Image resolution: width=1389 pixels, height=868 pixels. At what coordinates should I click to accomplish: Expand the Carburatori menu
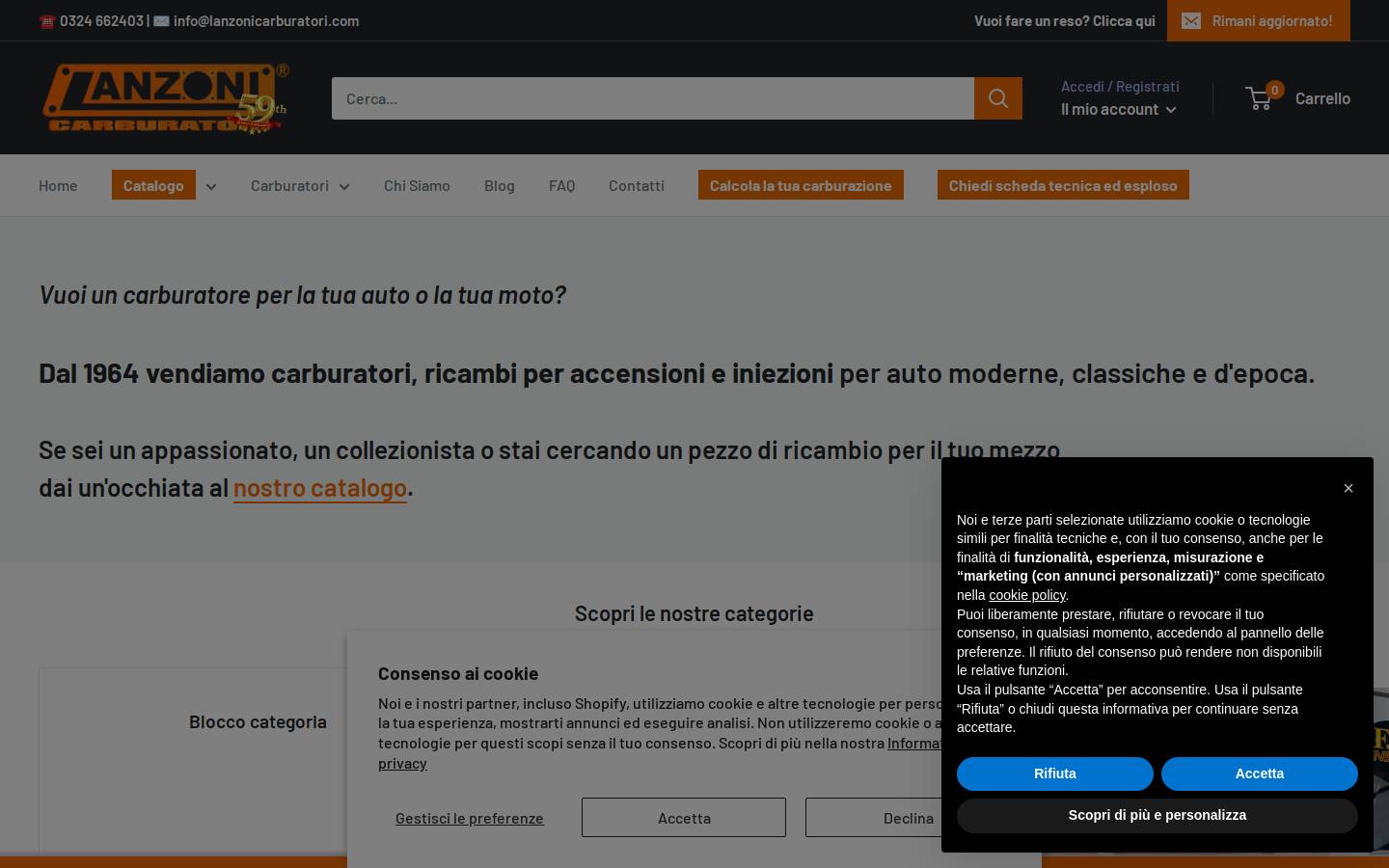[x=300, y=185]
